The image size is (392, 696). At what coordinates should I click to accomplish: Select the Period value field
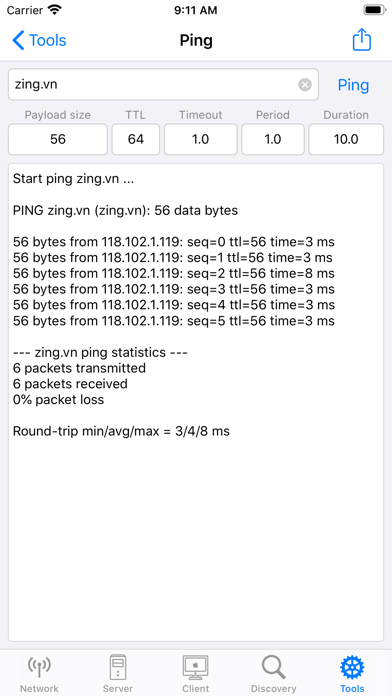coord(273,139)
